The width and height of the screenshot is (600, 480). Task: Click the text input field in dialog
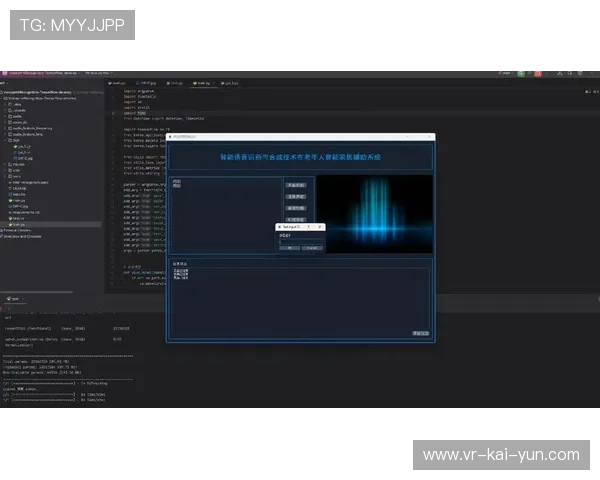[300, 240]
